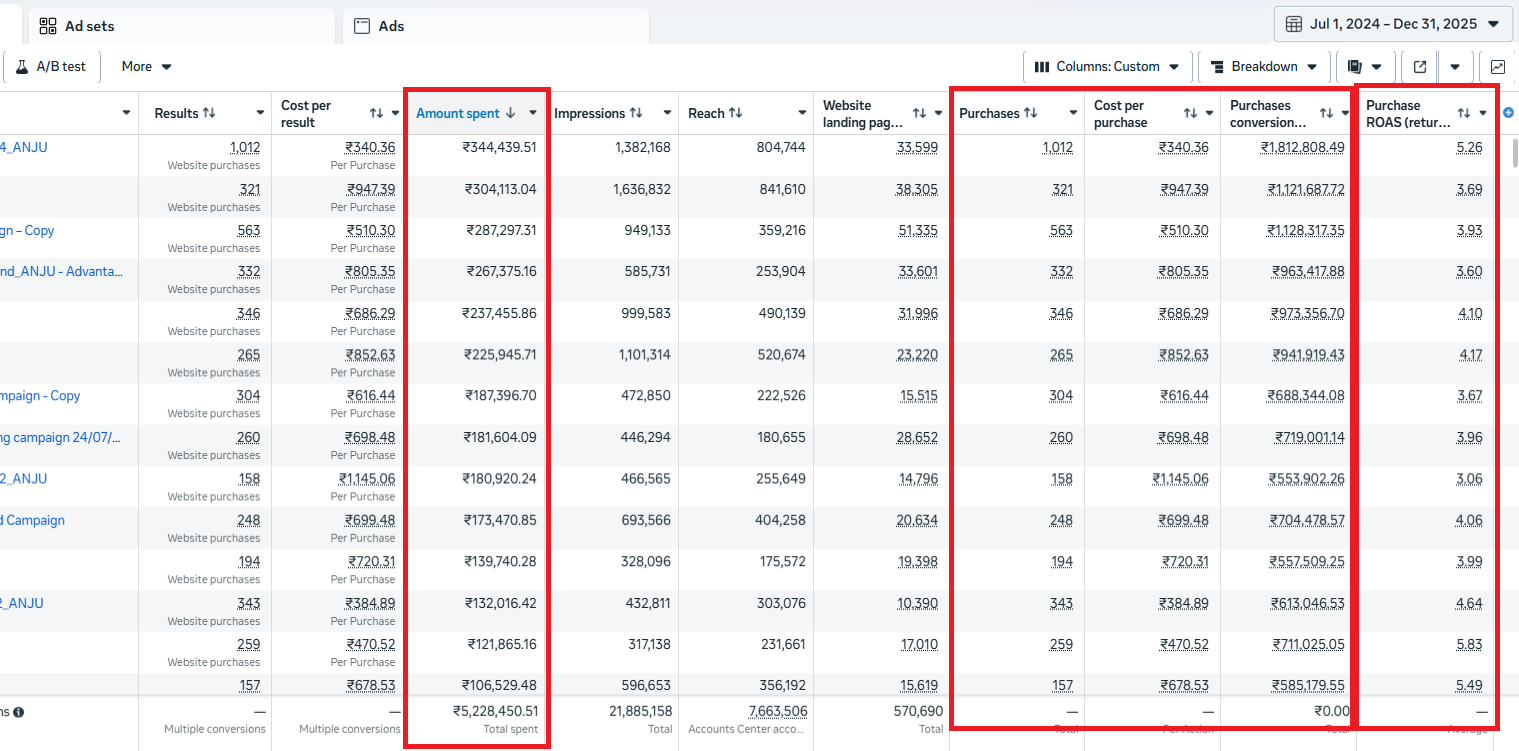Open the Purchases column header menu arrow

tap(1073, 113)
